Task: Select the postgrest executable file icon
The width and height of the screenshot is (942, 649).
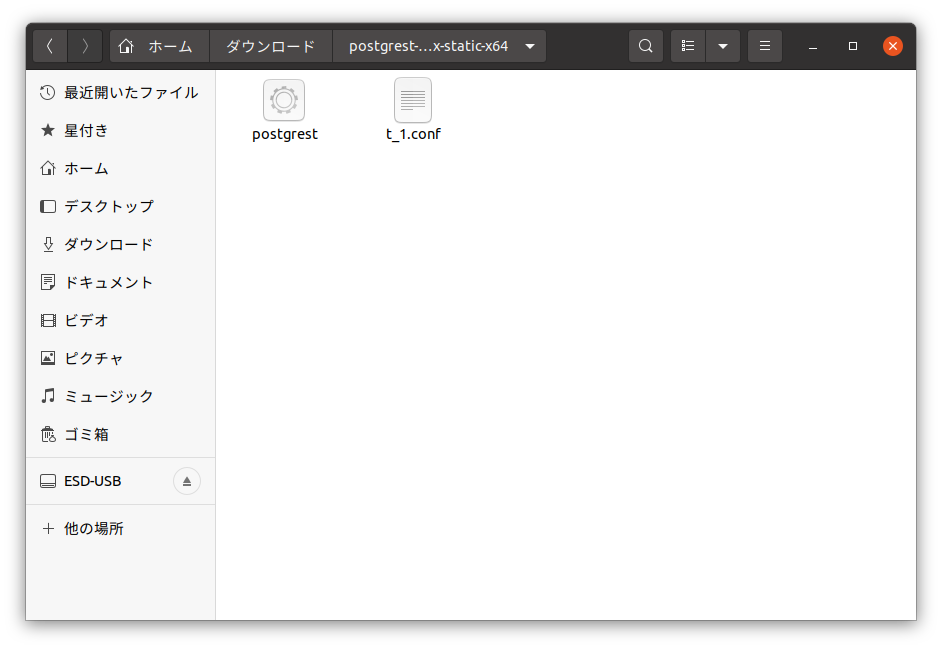Action: [284, 100]
